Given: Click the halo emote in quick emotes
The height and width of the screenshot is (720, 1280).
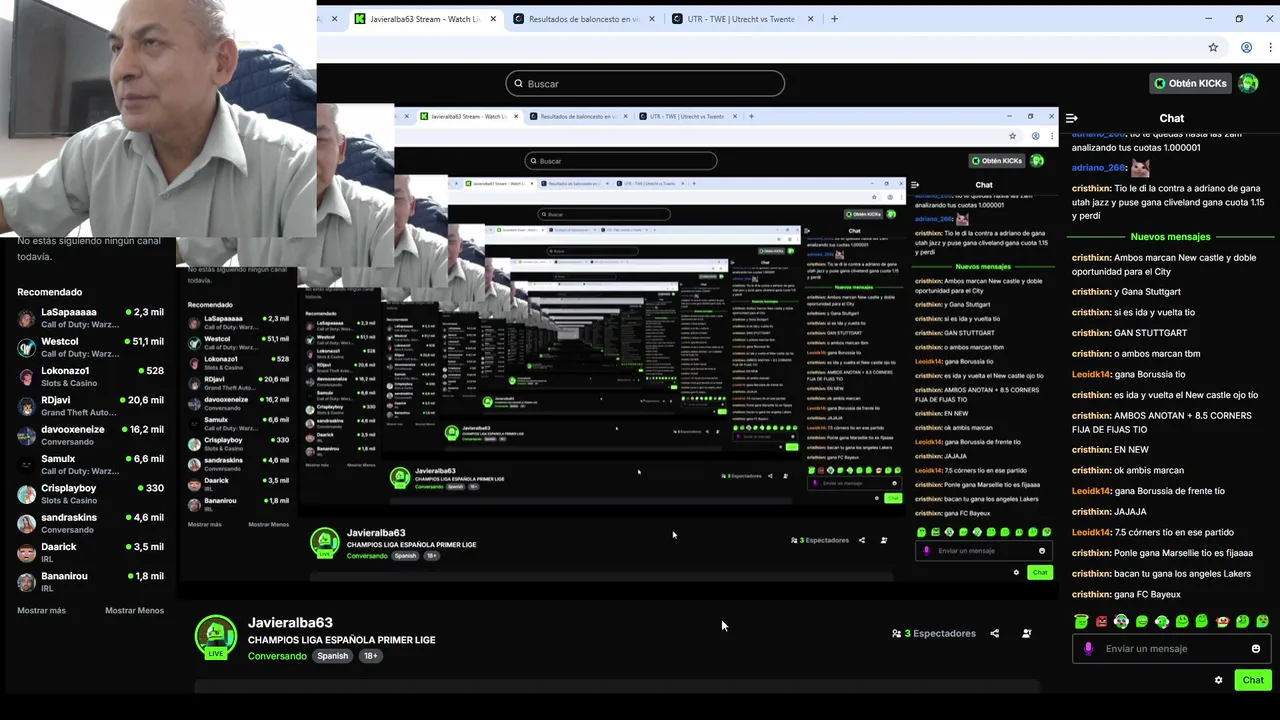Looking at the screenshot, I should click(x=1081, y=621).
